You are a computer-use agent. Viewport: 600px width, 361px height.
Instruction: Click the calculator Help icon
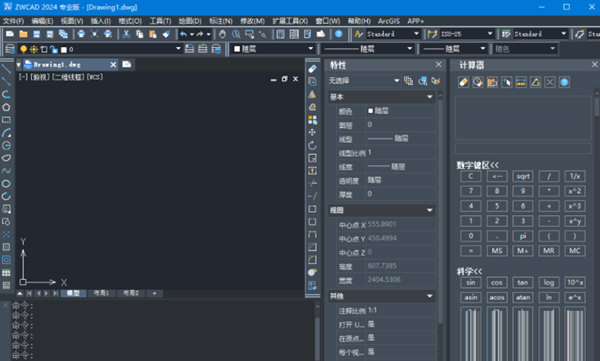coord(564,82)
